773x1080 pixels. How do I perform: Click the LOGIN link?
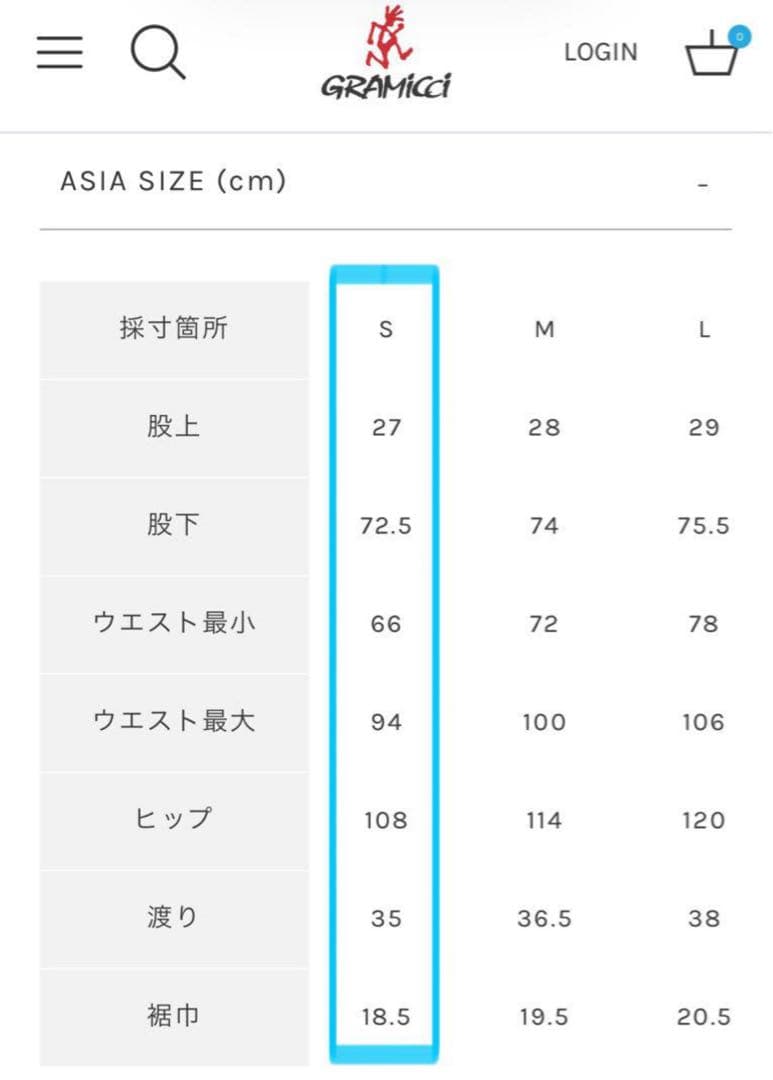point(600,52)
